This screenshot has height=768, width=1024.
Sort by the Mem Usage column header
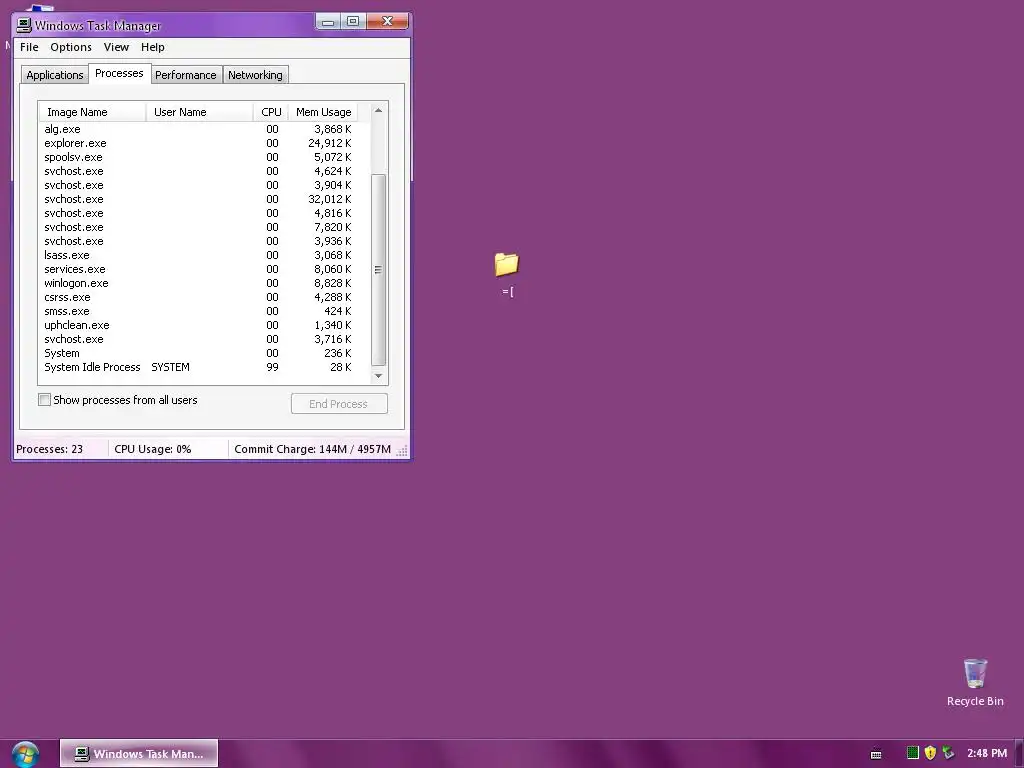tap(323, 112)
